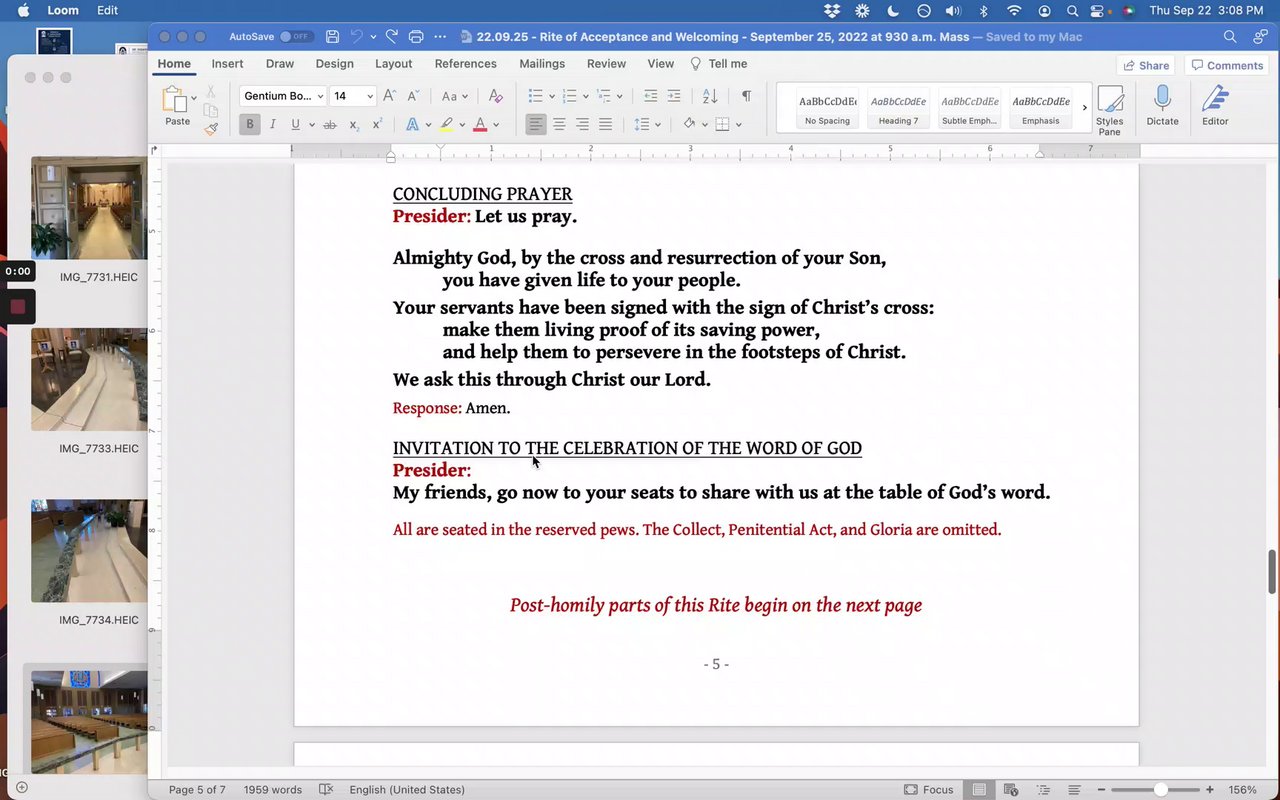Click Tell me search box
Screen dimensions: 1280x800
pos(719,63)
